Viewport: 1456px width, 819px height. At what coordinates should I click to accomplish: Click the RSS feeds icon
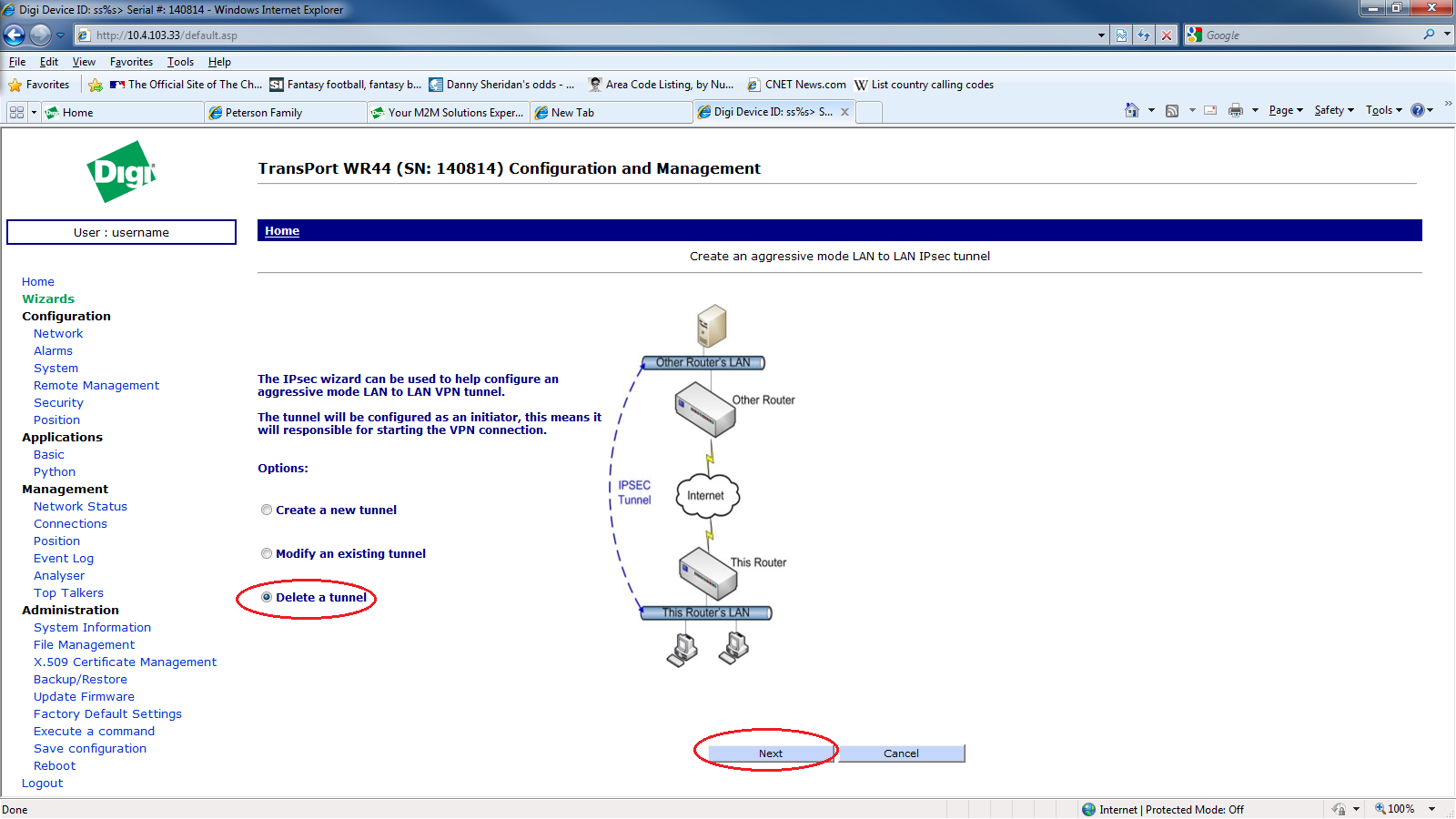(x=1172, y=110)
